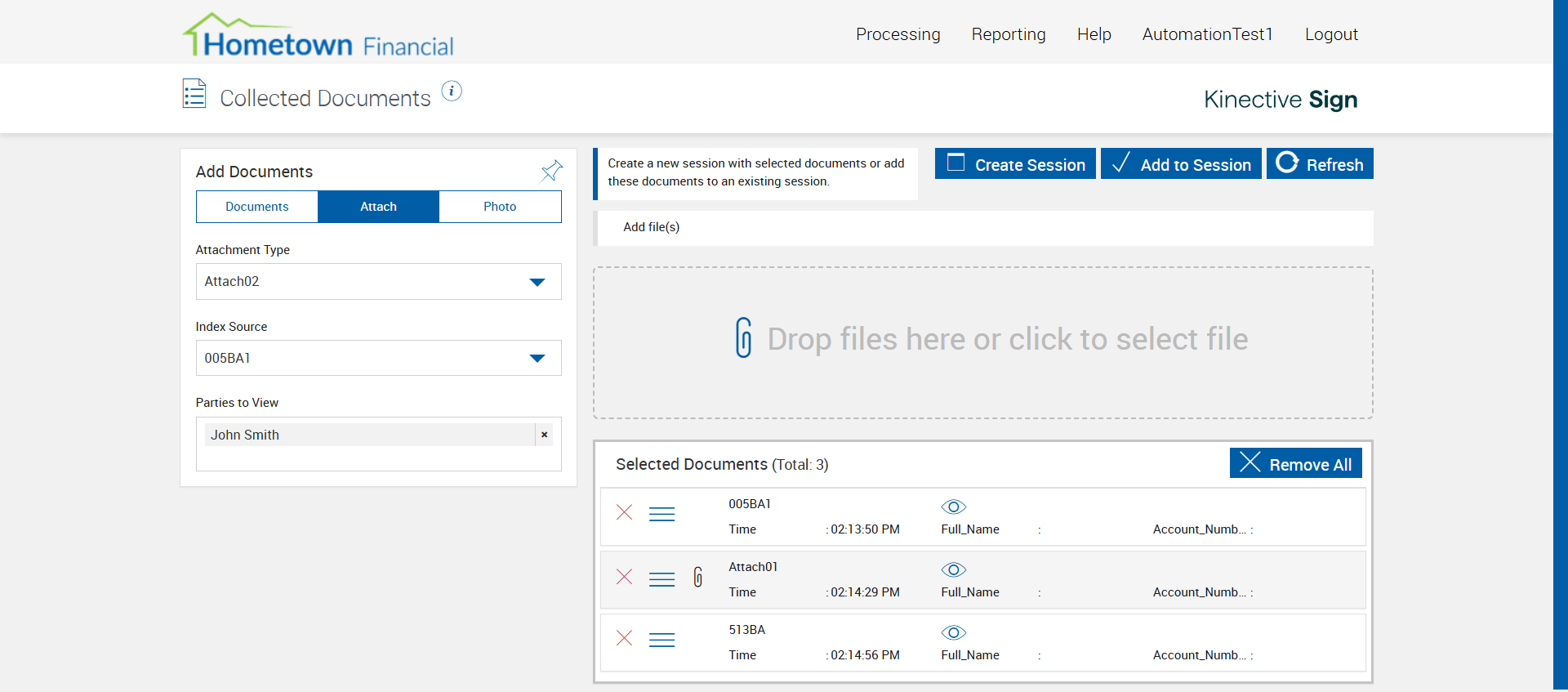Screen dimensions: 1568x692
Task: Preview the Attach01 document via eye icon
Action: click(x=953, y=569)
